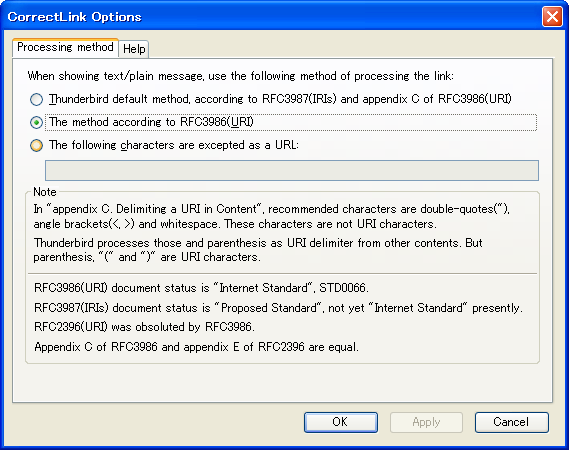
Task: Click the greyed-out Apply button
Action: pyautogui.click(x=426, y=422)
